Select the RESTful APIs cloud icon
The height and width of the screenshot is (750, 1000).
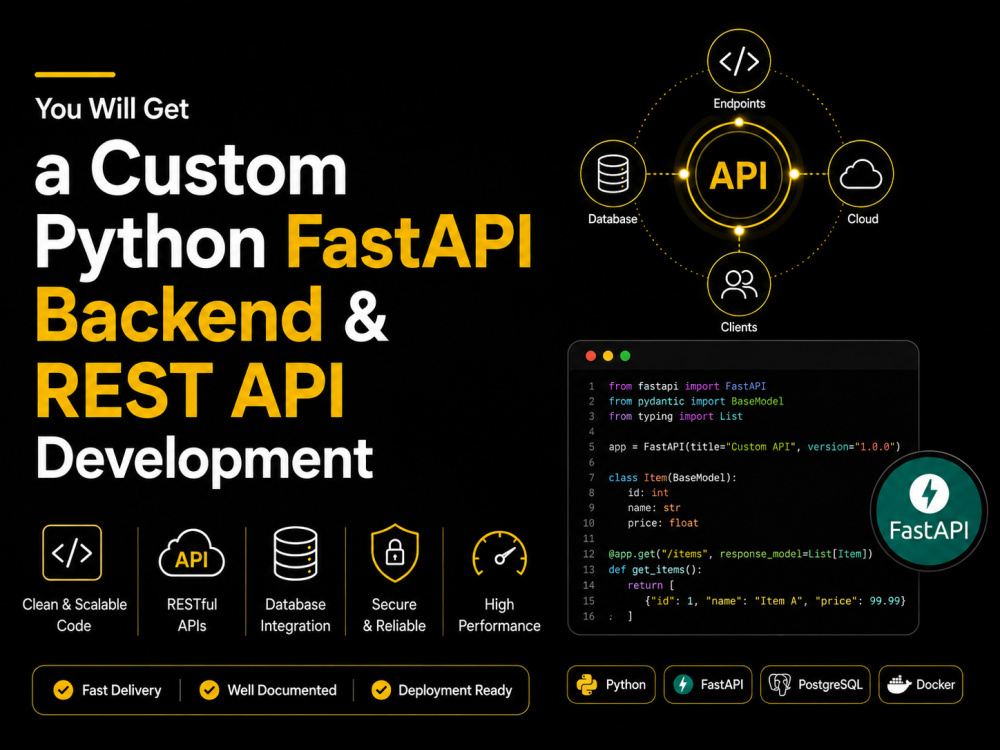[191, 554]
